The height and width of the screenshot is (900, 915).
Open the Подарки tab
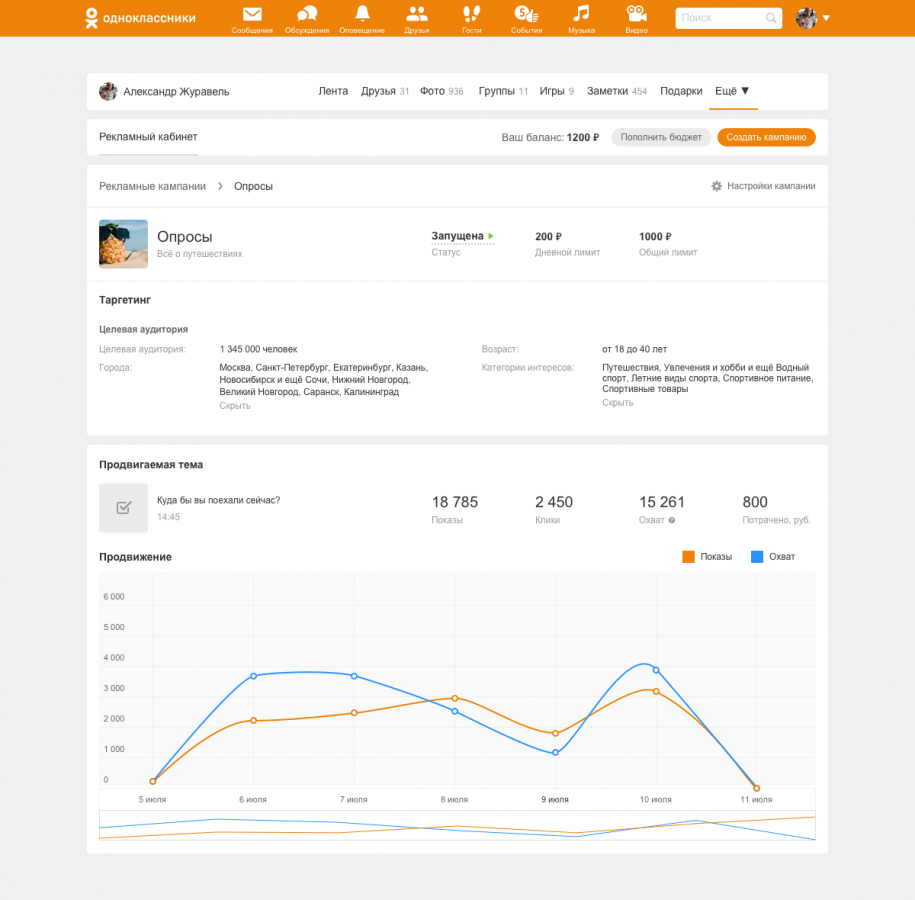pyautogui.click(x=681, y=91)
